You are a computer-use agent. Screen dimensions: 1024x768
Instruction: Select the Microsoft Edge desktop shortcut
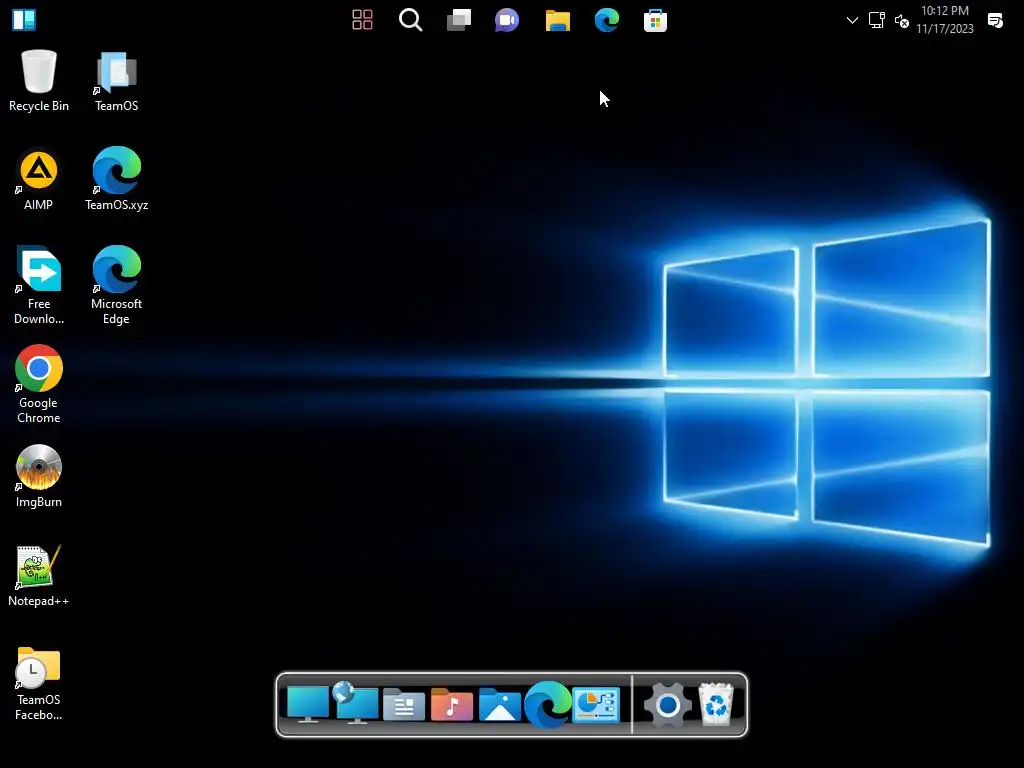pyautogui.click(x=116, y=285)
